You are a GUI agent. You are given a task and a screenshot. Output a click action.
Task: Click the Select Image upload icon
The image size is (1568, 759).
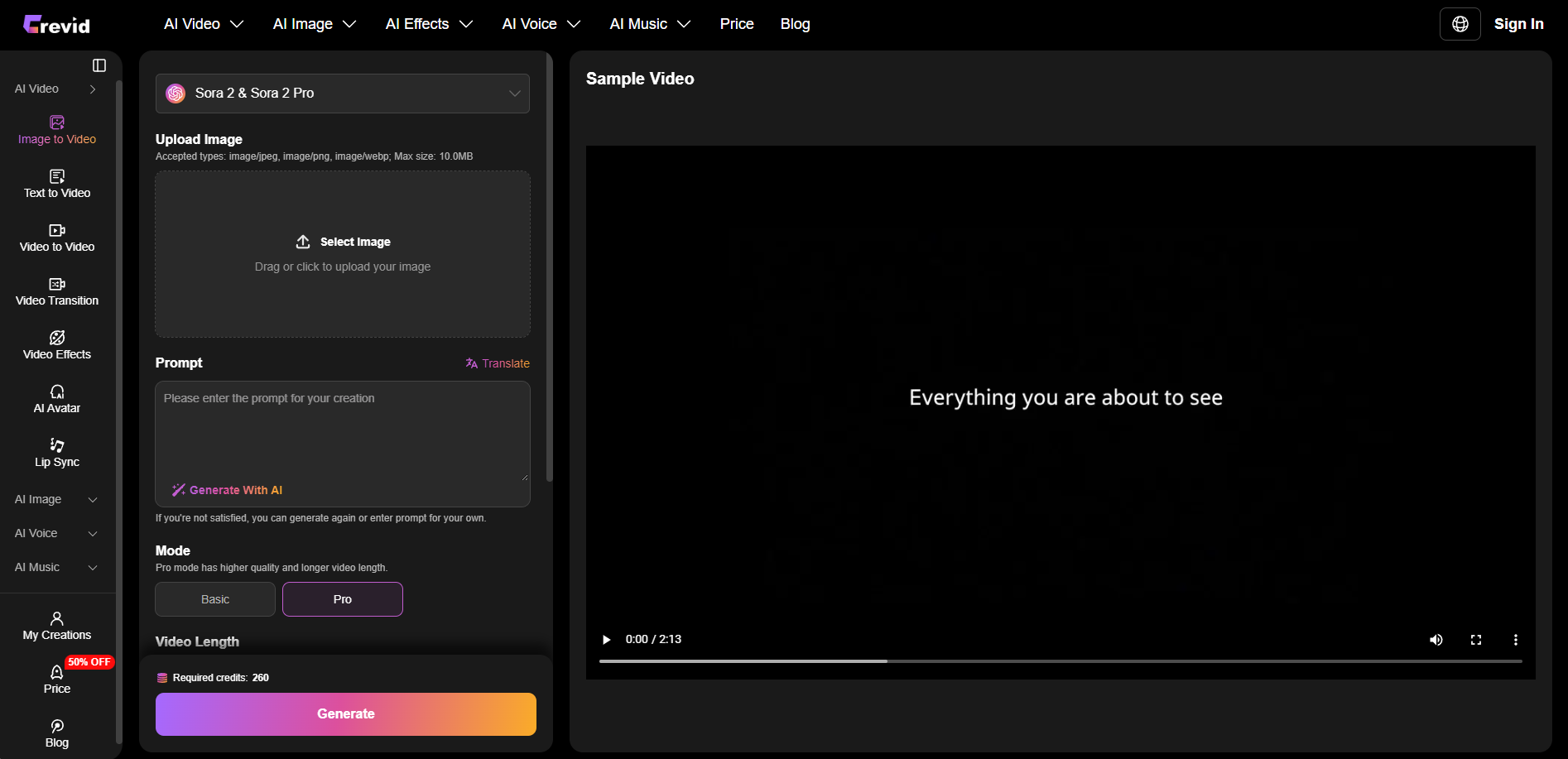pos(303,242)
